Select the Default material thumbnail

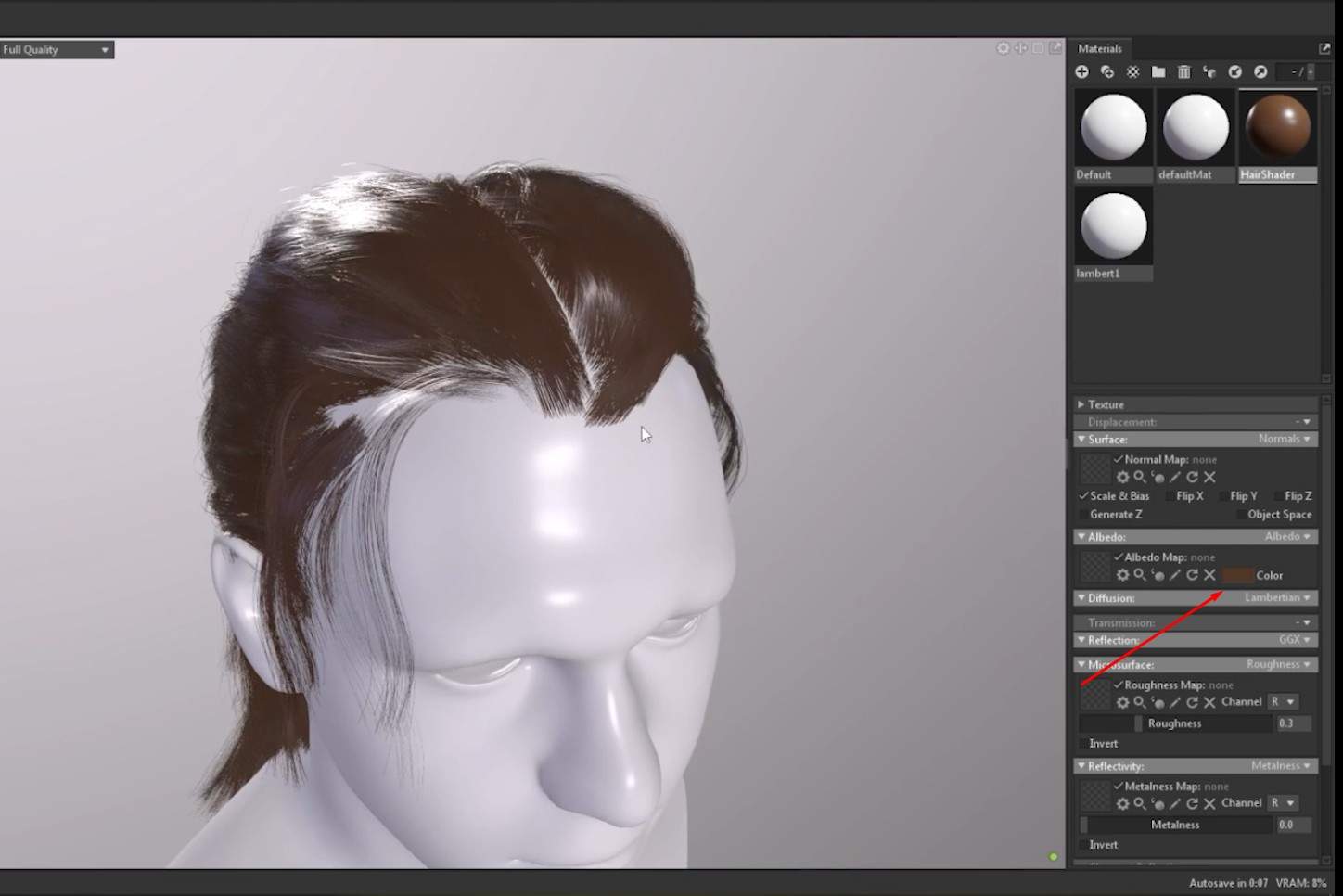coord(1113,135)
